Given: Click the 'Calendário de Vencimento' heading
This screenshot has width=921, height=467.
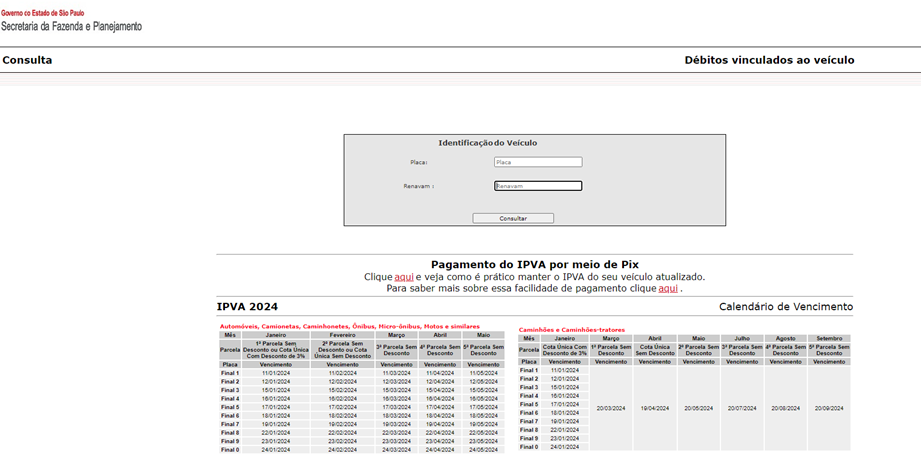Looking at the screenshot, I should (x=785, y=307).
